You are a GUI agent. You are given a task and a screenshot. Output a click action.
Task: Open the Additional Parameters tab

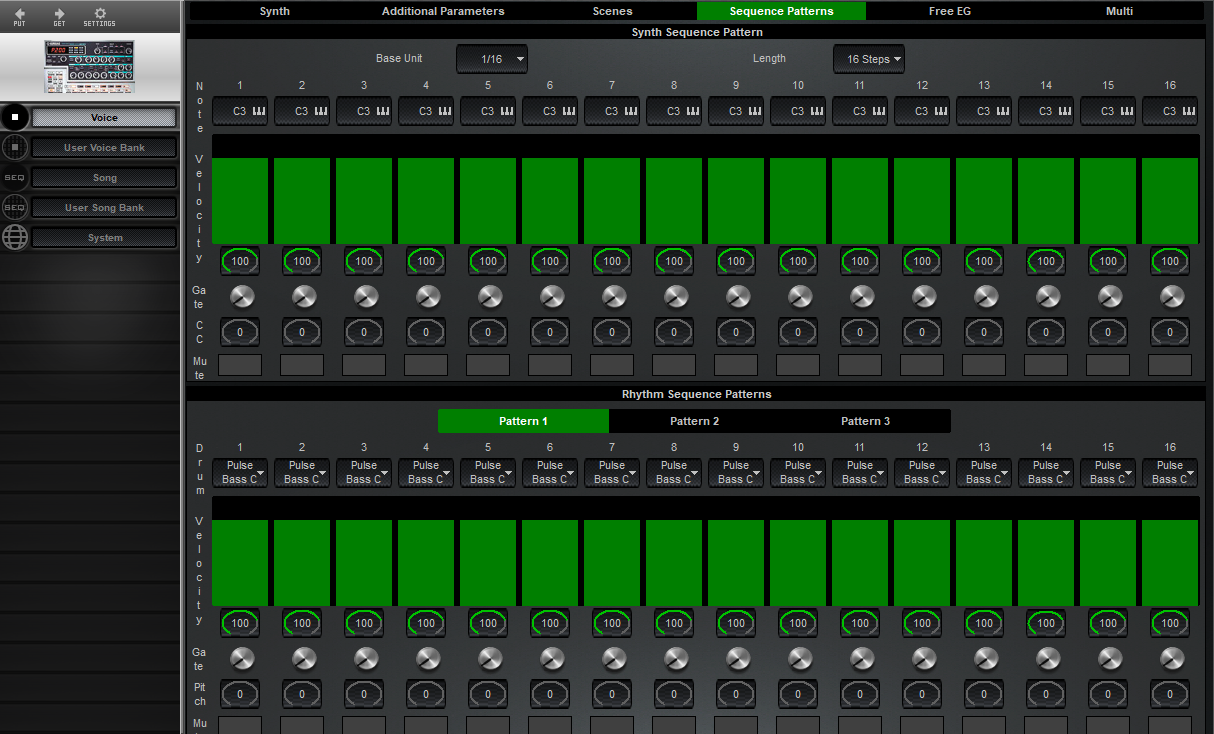click(443, 11)
